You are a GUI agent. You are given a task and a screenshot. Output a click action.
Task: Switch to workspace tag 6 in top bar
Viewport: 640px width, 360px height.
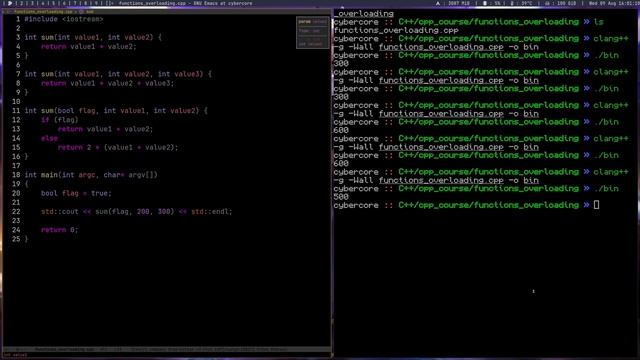[x=64, y=3]
